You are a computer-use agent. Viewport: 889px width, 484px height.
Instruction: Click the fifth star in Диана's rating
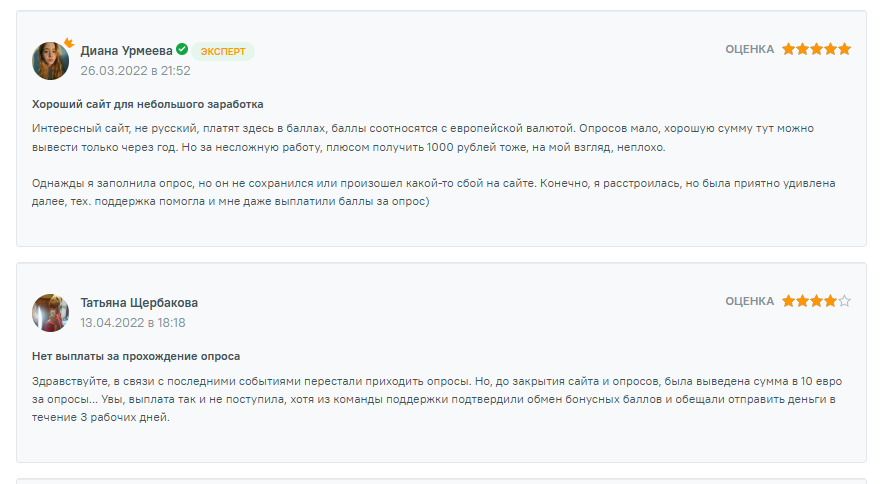click(845, 49)
